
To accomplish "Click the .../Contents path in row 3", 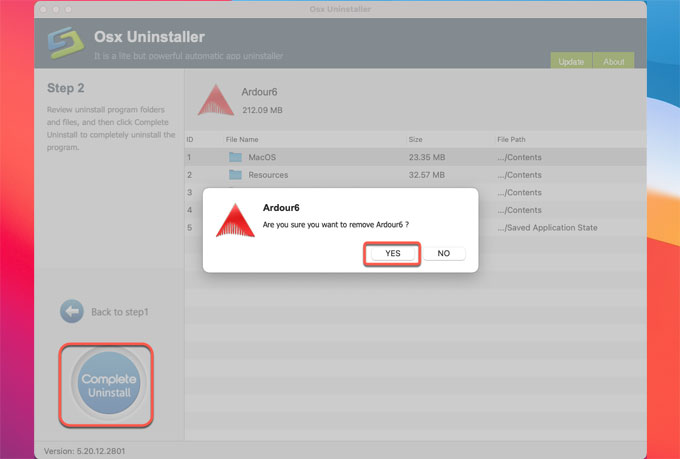I will (x=520, y=193).
